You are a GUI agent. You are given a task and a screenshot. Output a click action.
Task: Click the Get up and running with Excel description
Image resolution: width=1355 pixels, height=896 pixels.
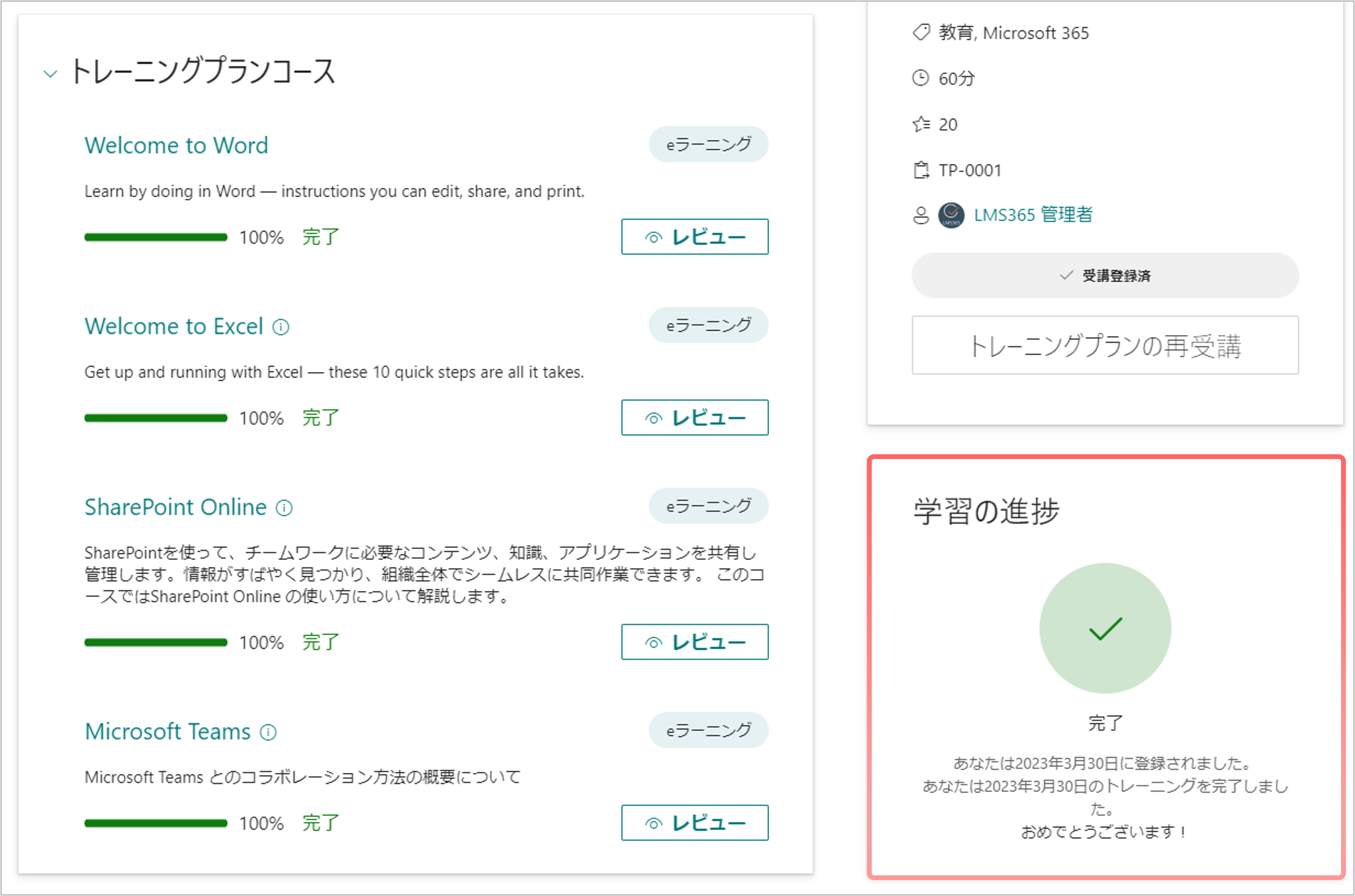(x=334, y=373)
